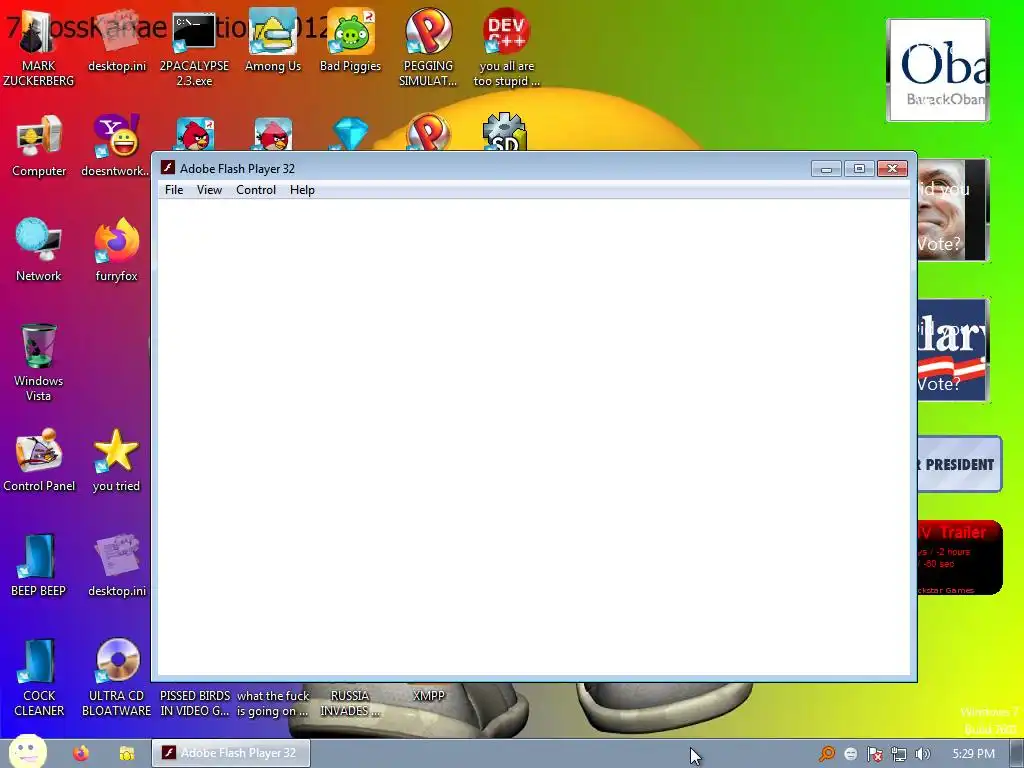This screenshot has width=1024, height=768.
Task: Select the PEGGING SIMULAT... desktop icon
Action: (428, 49)
